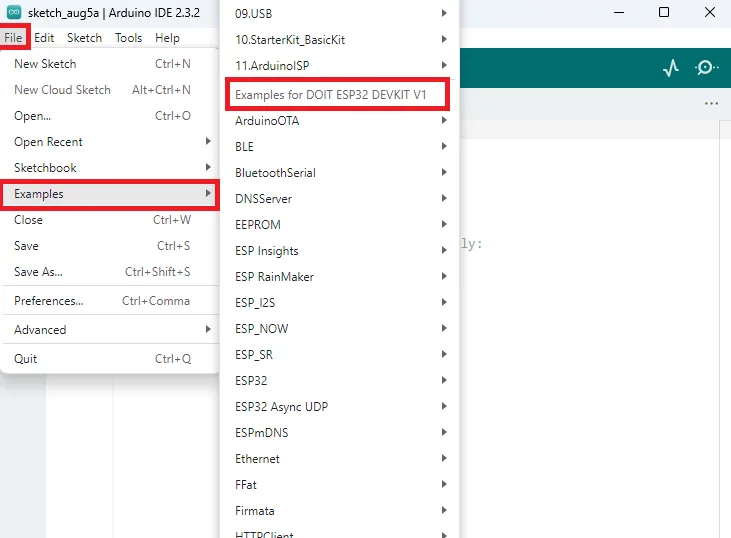Expand ESP_NOW examples submenu
The height and width of the screenshot is (538, 731).
click(340, 329)
